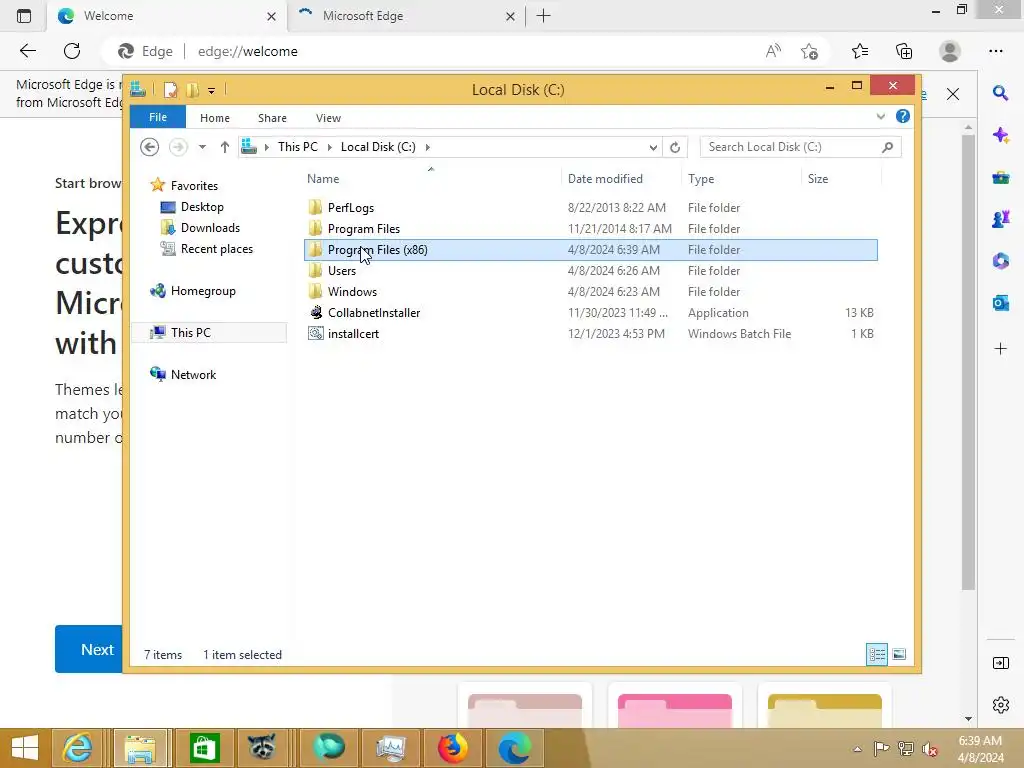The width and height of the screenshot is (1024, 768).
Task: Open Edge tab actions menu icon
Action: [x=24, y=16]
